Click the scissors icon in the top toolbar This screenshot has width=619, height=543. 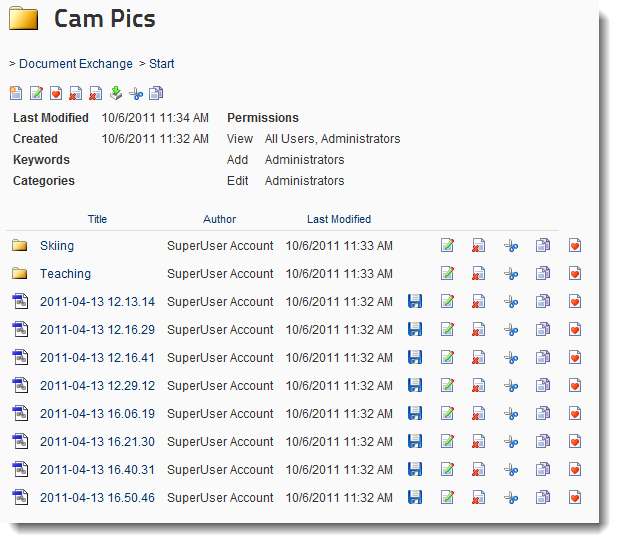[x=136, y=94]
